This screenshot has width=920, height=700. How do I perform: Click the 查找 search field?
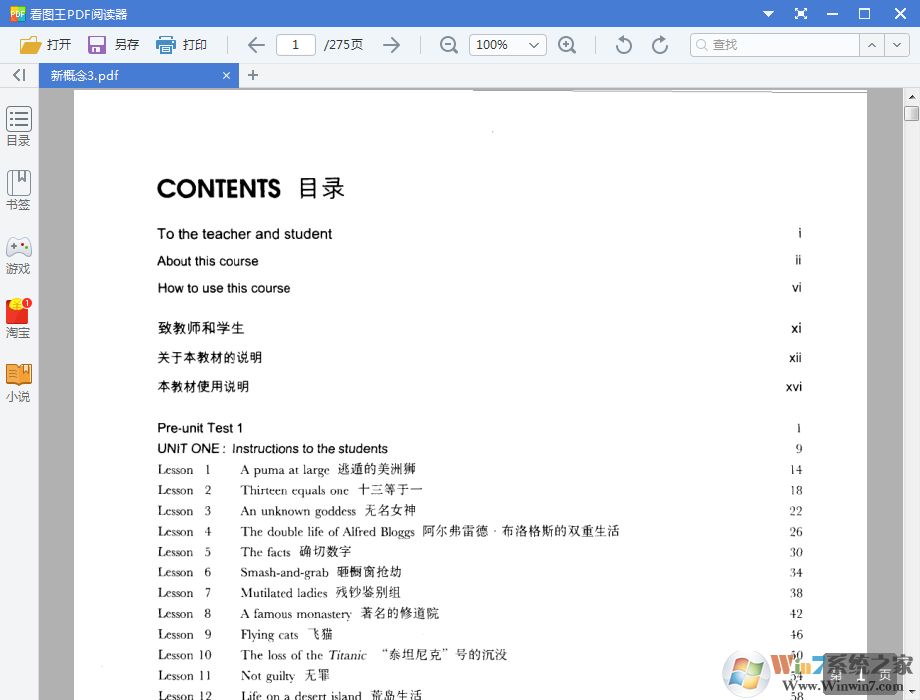tap(775, 45)
